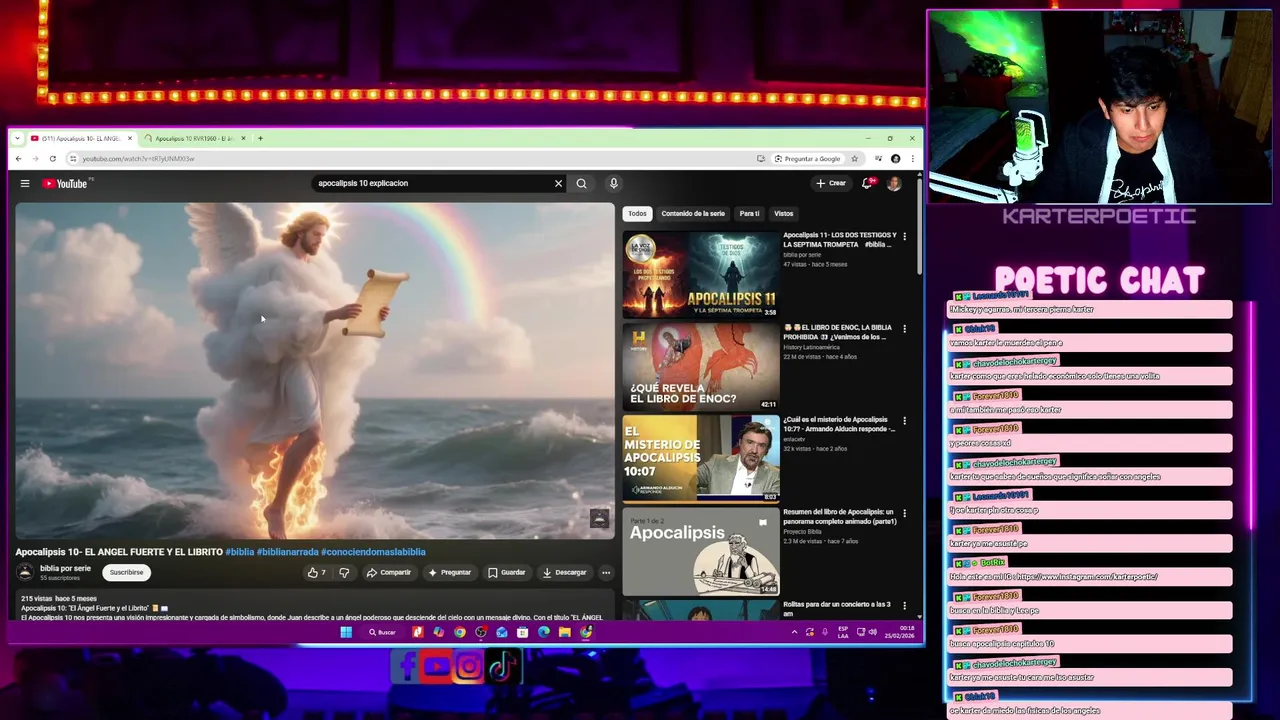
Task: Select the Todos filter chip
Action: pos(637,213)
